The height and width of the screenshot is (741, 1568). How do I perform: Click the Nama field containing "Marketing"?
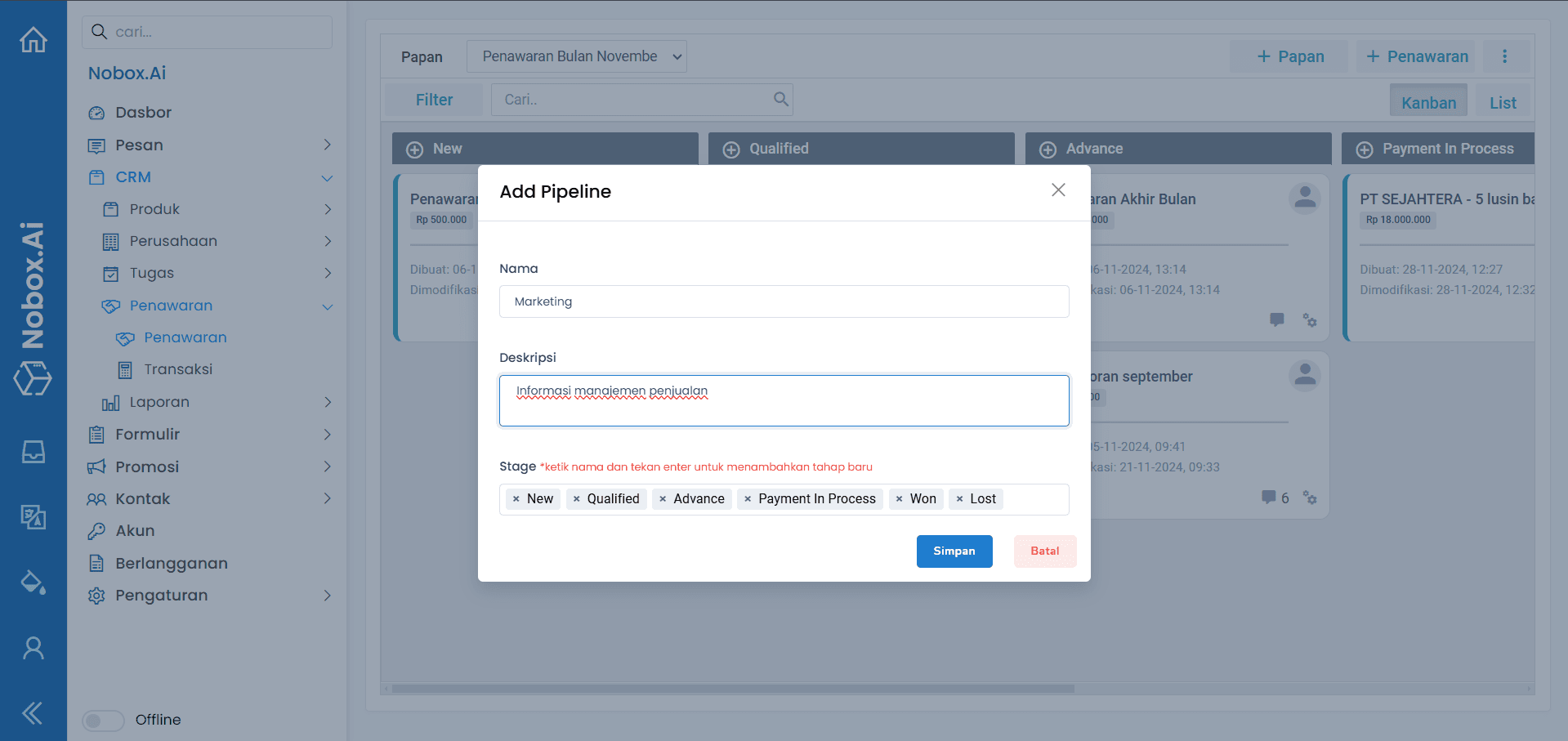point(784,301)
